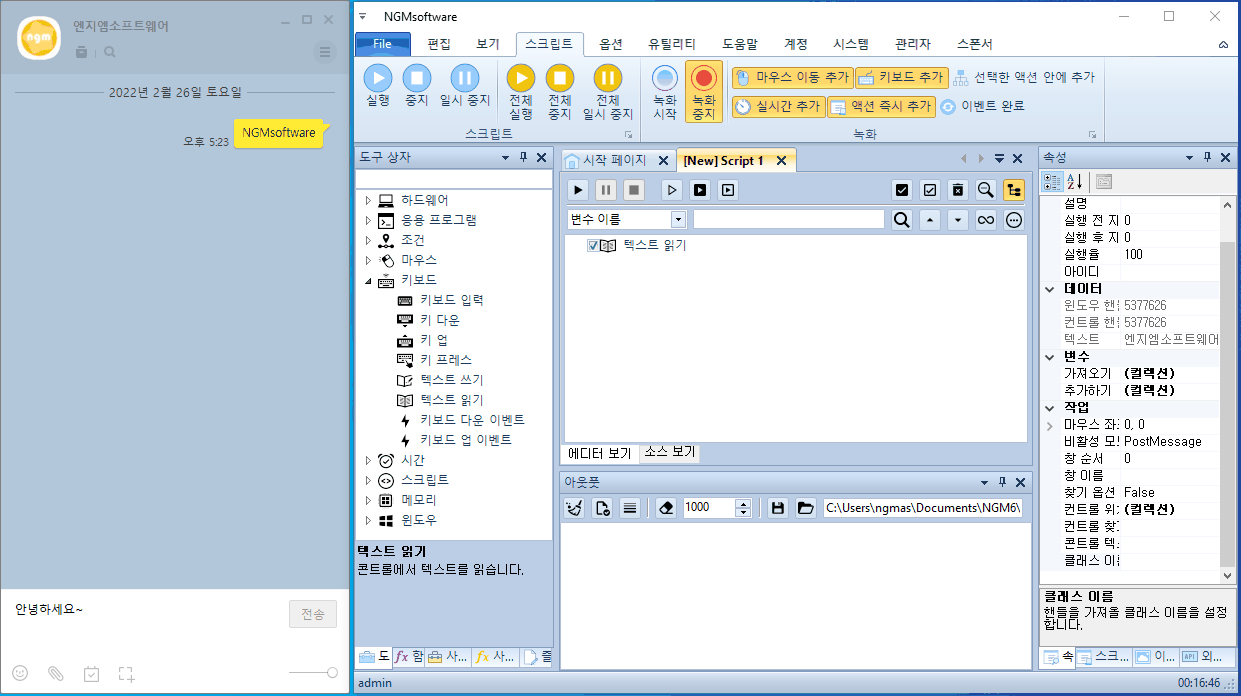The width and height of the screenshot is (1241, 696).
Task: Open the 스크립트 ribbon tab
Action: click(x=549, y=44)
